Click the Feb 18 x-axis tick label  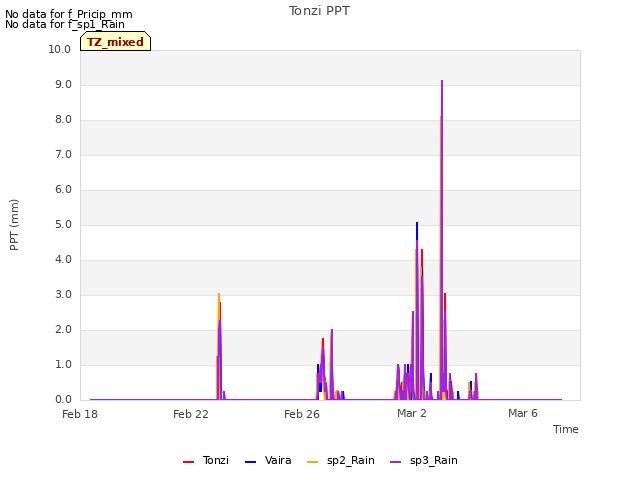80,414
